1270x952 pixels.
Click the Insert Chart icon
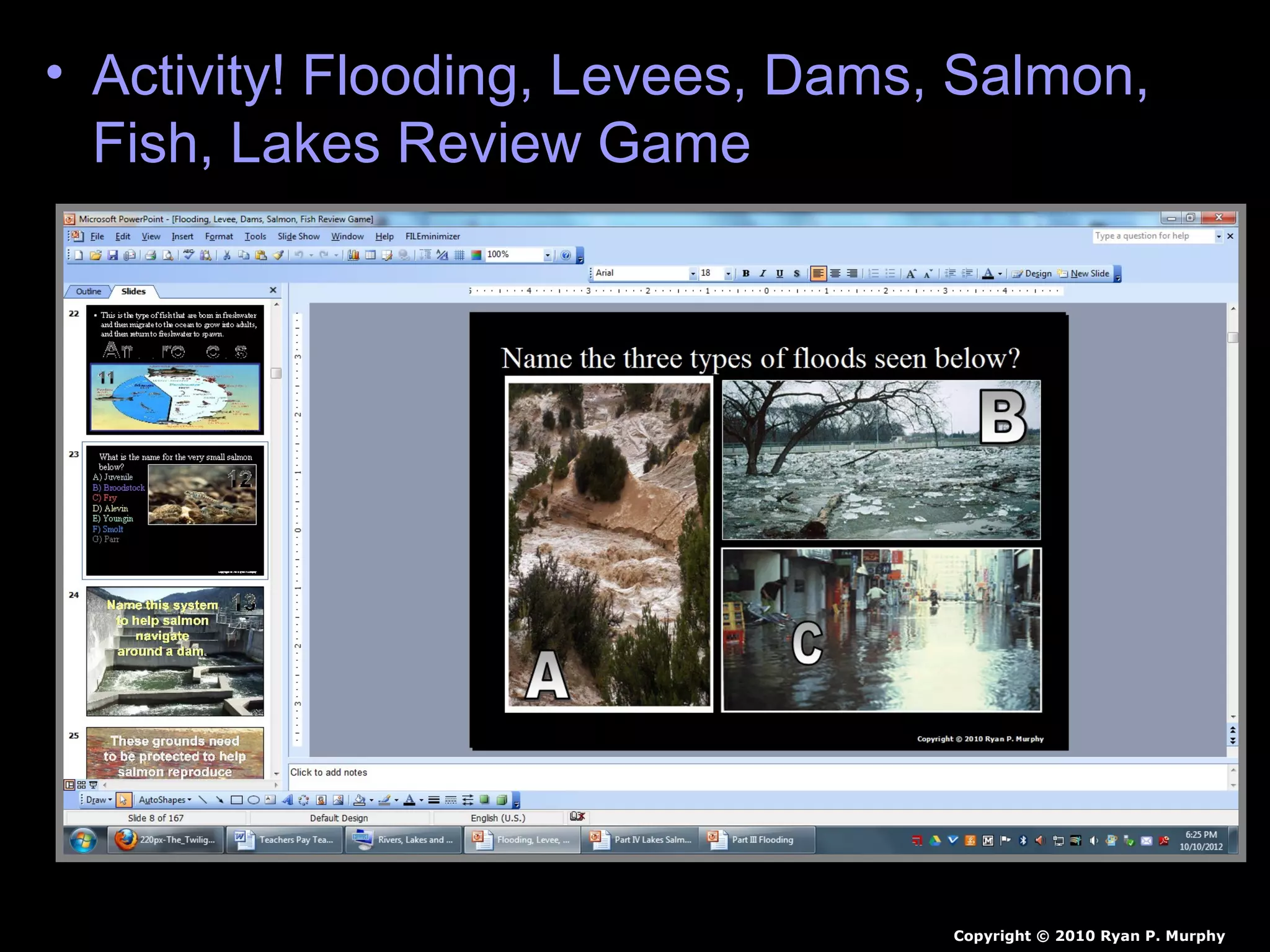coord(353,255)
